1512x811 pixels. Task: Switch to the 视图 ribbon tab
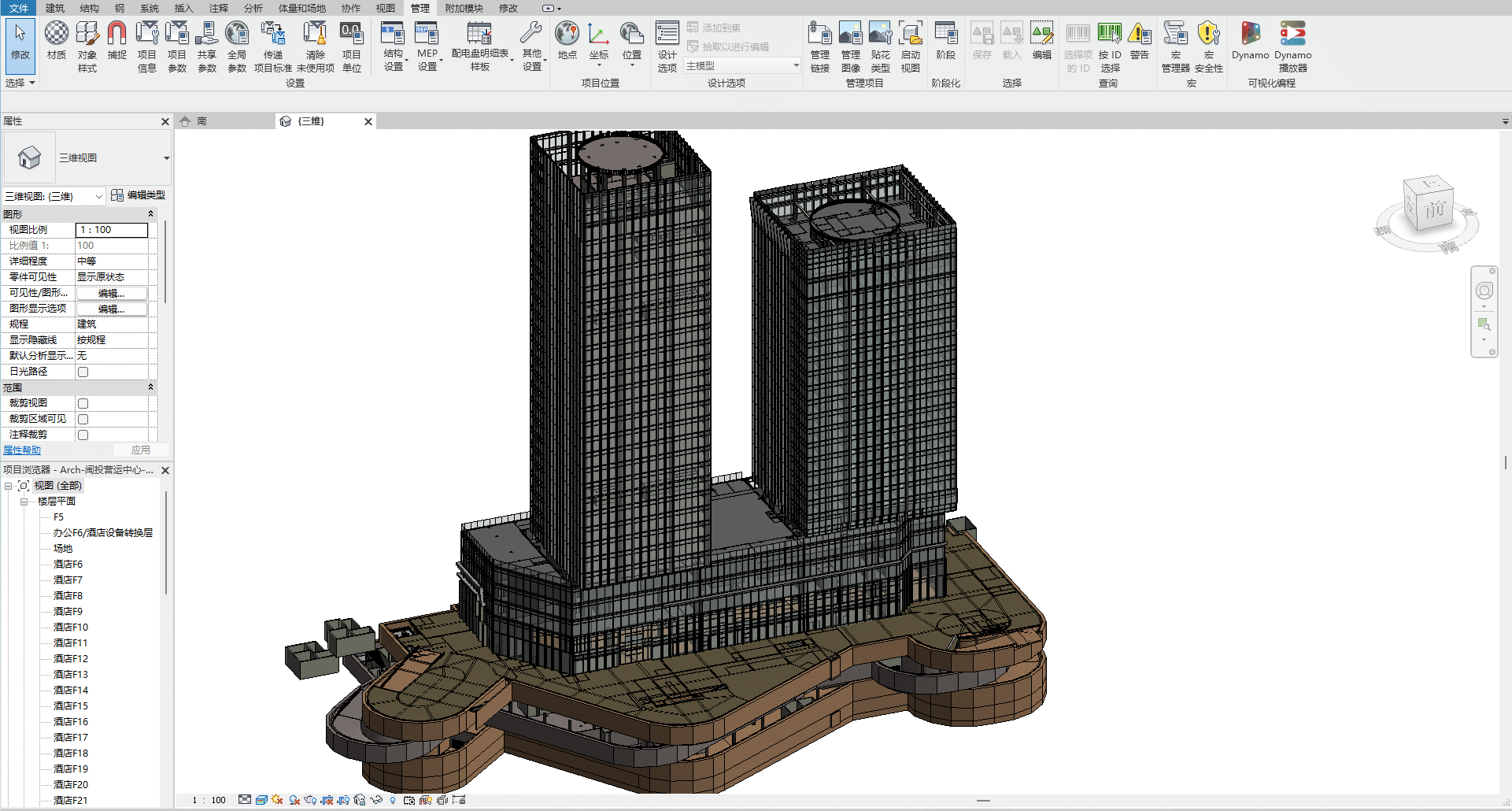click(386, 8)
